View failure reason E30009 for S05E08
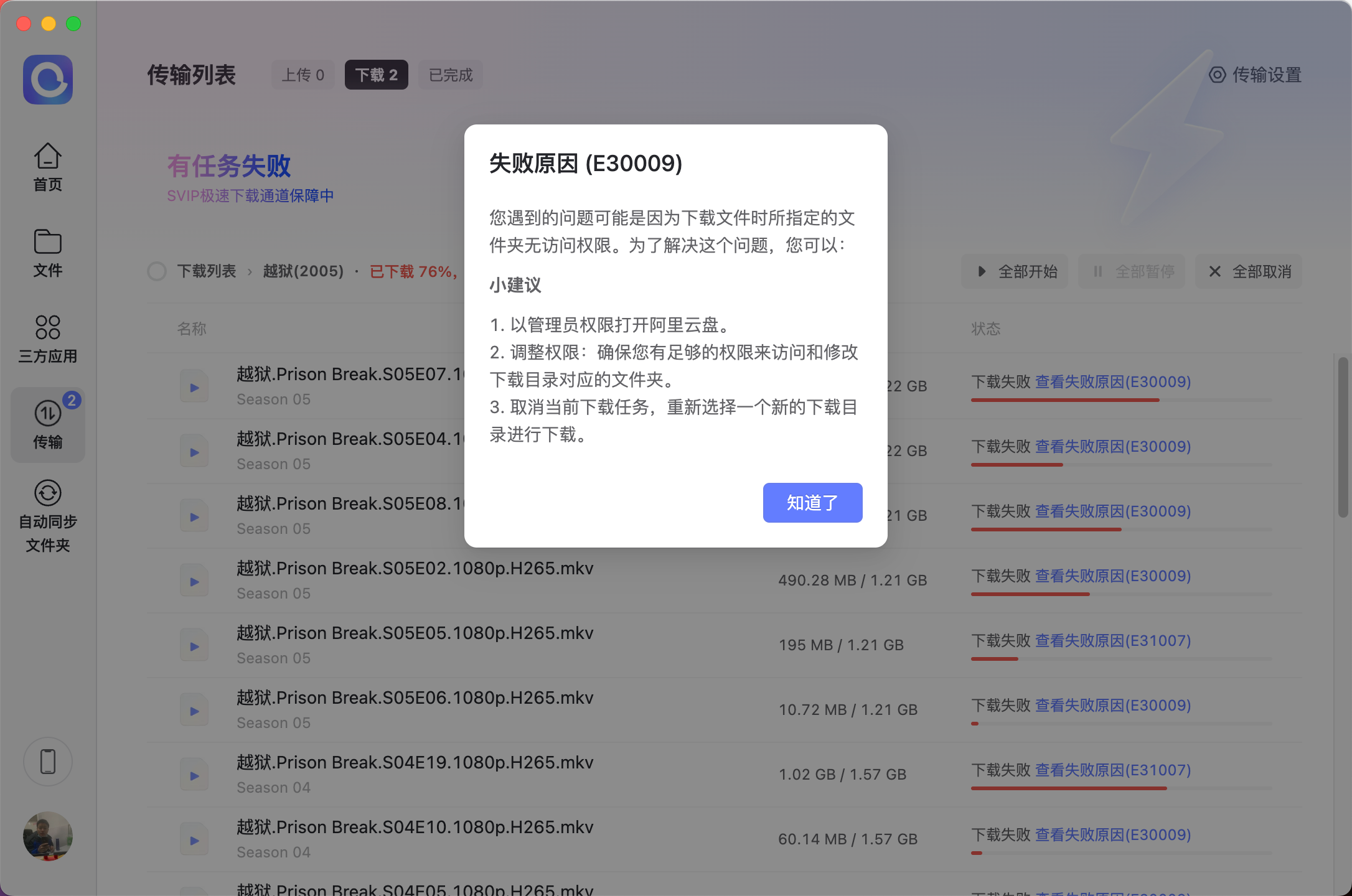 pyautogui.click(x=1113, y=511)
